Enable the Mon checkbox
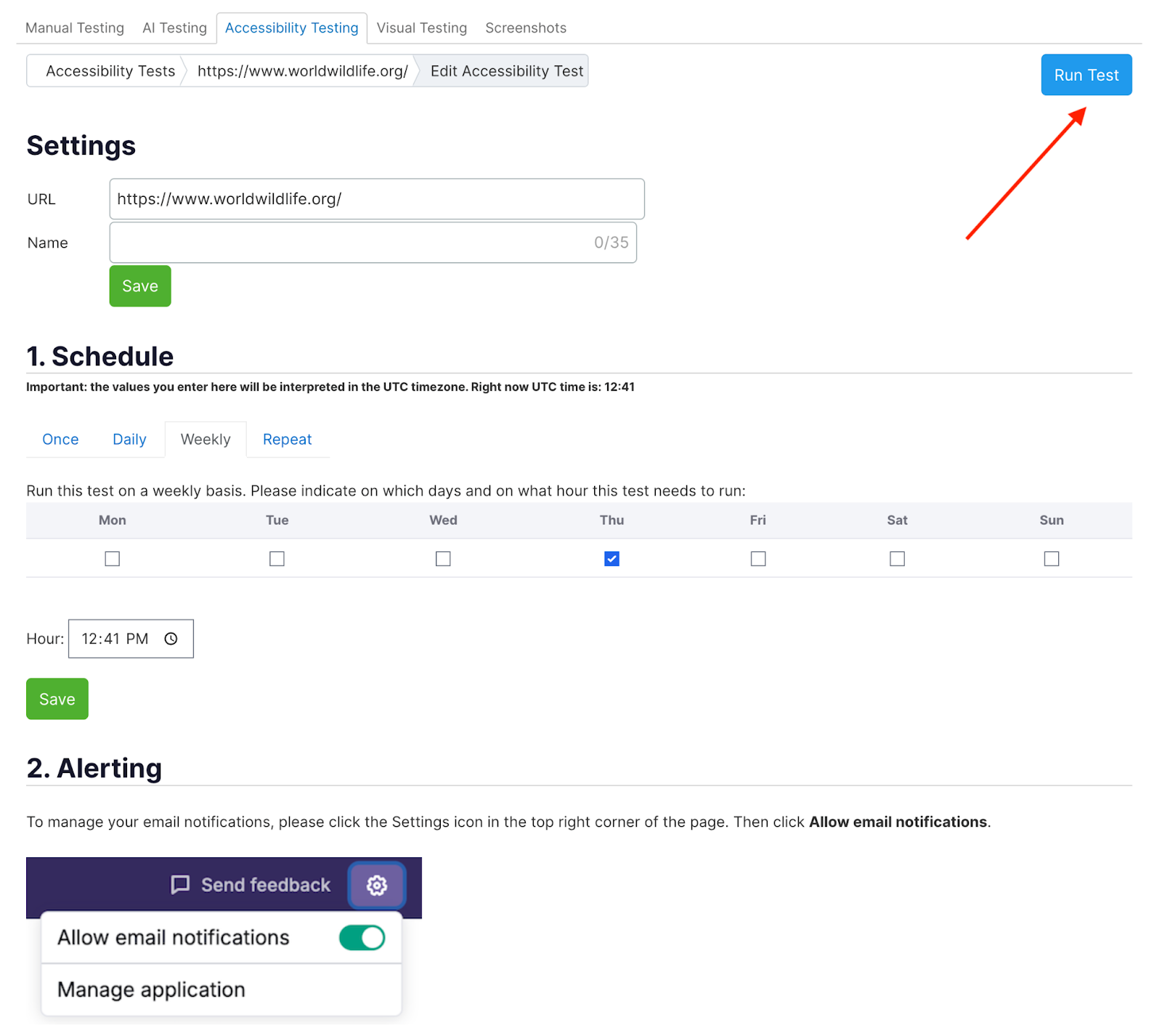This screenshot has height=1036, width=1162. 112,559
